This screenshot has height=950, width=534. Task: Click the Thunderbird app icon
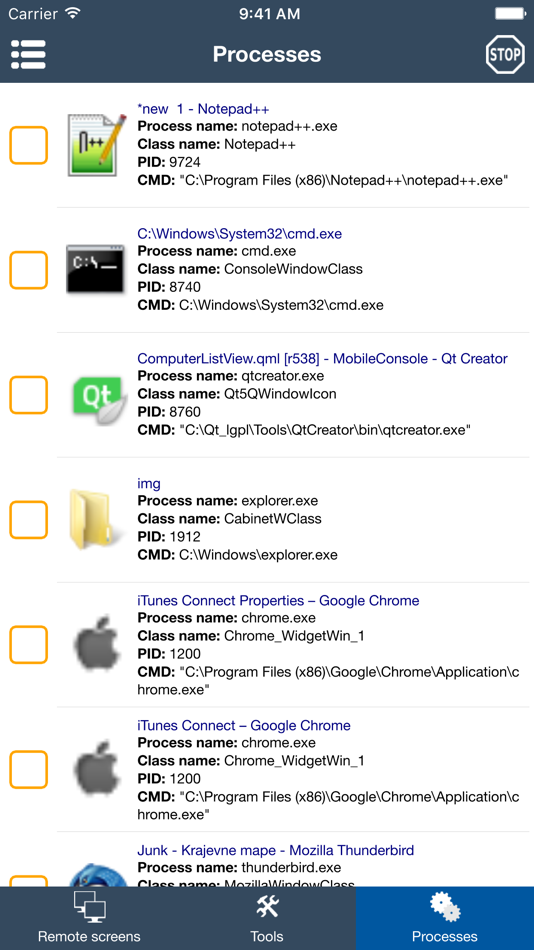click(97, 875)
